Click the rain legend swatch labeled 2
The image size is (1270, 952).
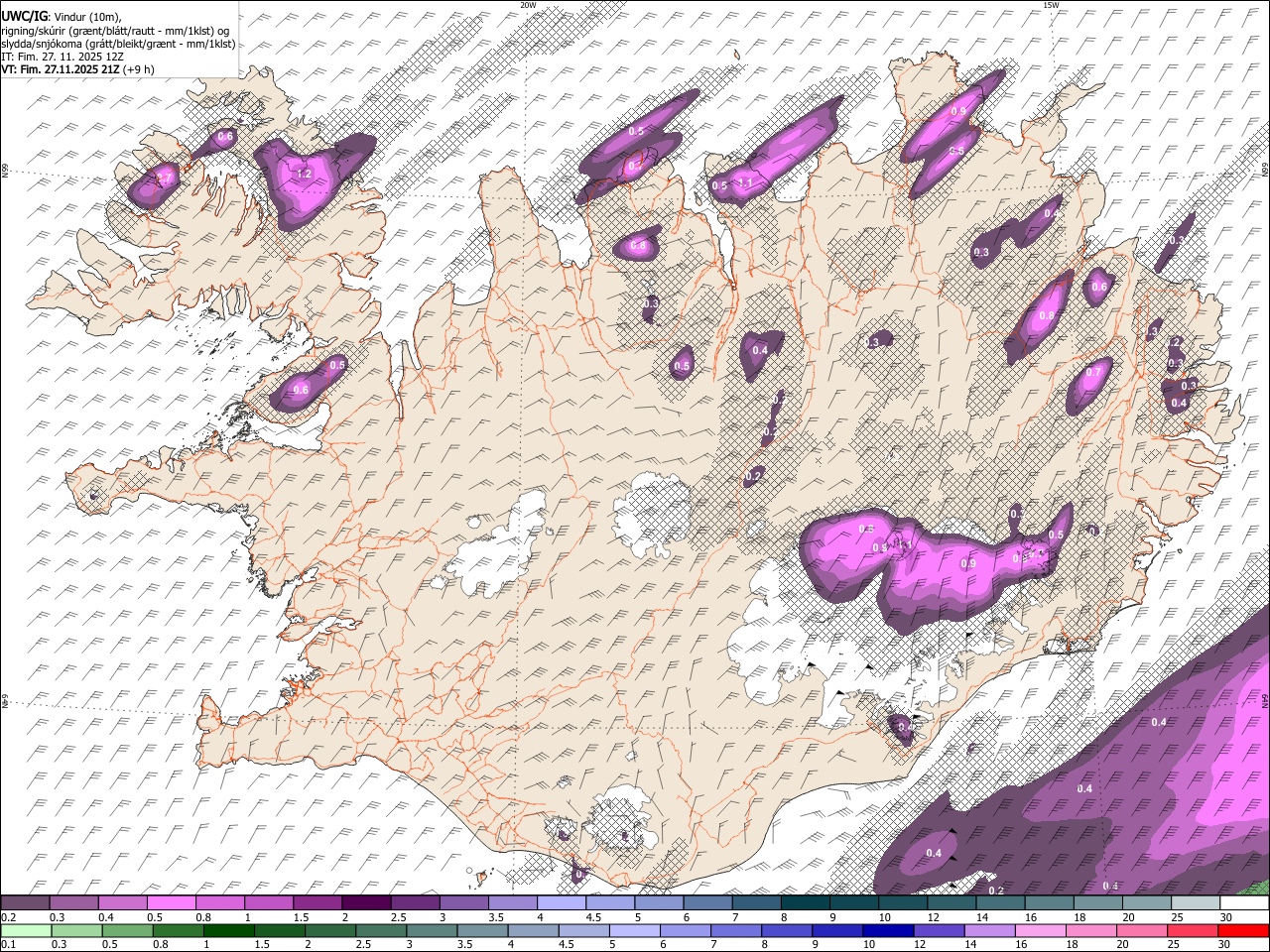click(330, 930)
